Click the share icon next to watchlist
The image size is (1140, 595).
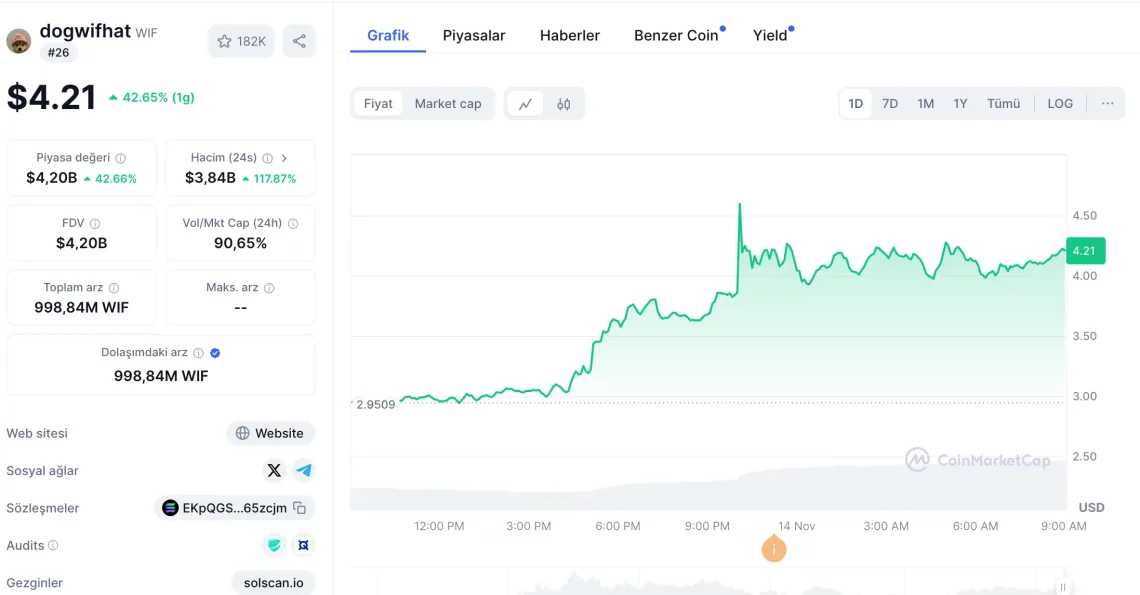[299, 41]
